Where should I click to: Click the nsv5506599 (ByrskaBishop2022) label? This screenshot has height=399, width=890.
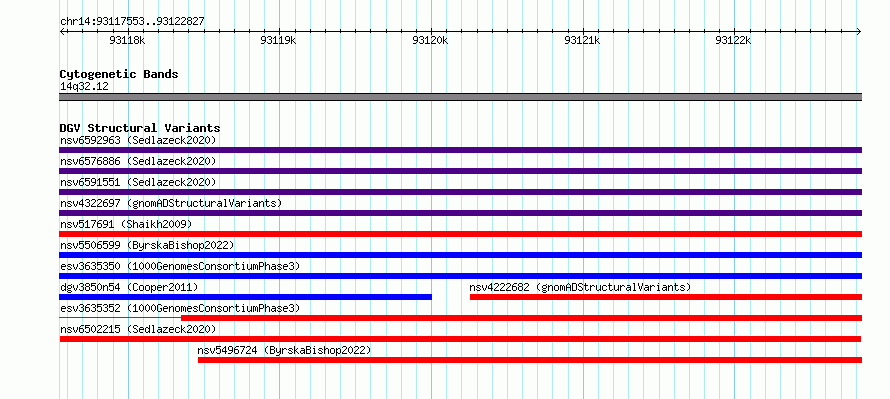[x=147, y=245]
